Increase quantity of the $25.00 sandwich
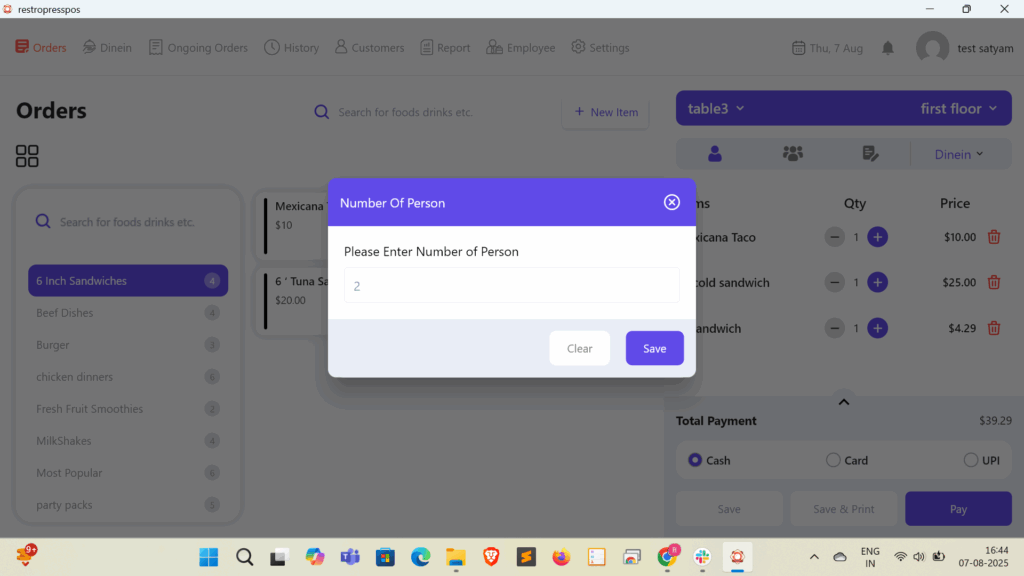The height and width of the screenshot is (576, 1024). coord(877,282)
